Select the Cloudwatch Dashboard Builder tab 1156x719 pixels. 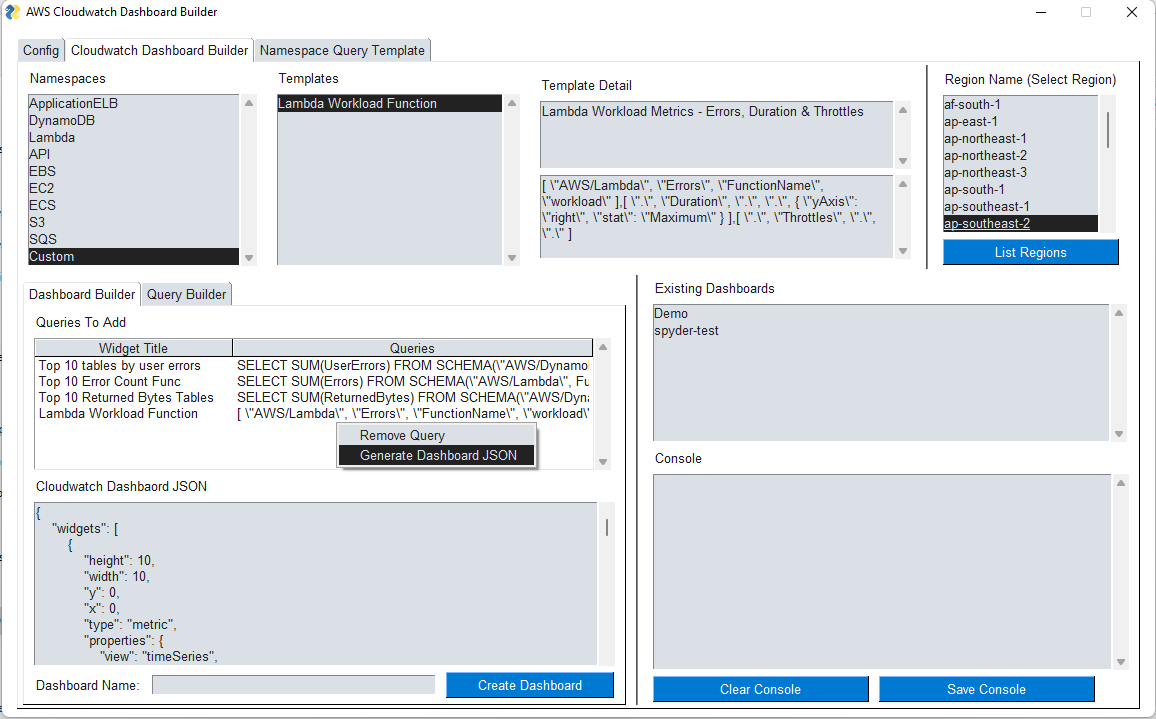click(x=159, y=50)
